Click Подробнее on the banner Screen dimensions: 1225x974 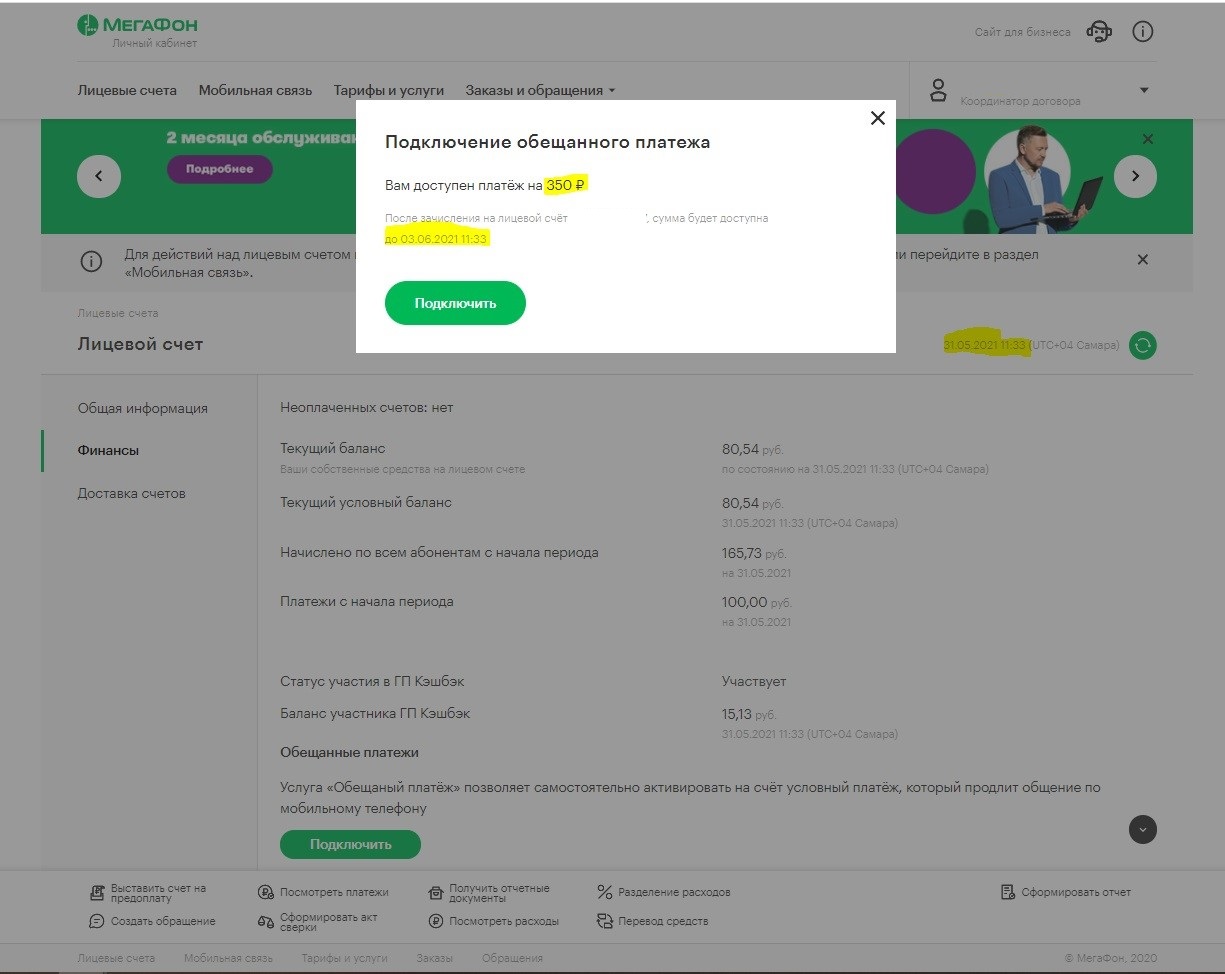coord(219,169)
